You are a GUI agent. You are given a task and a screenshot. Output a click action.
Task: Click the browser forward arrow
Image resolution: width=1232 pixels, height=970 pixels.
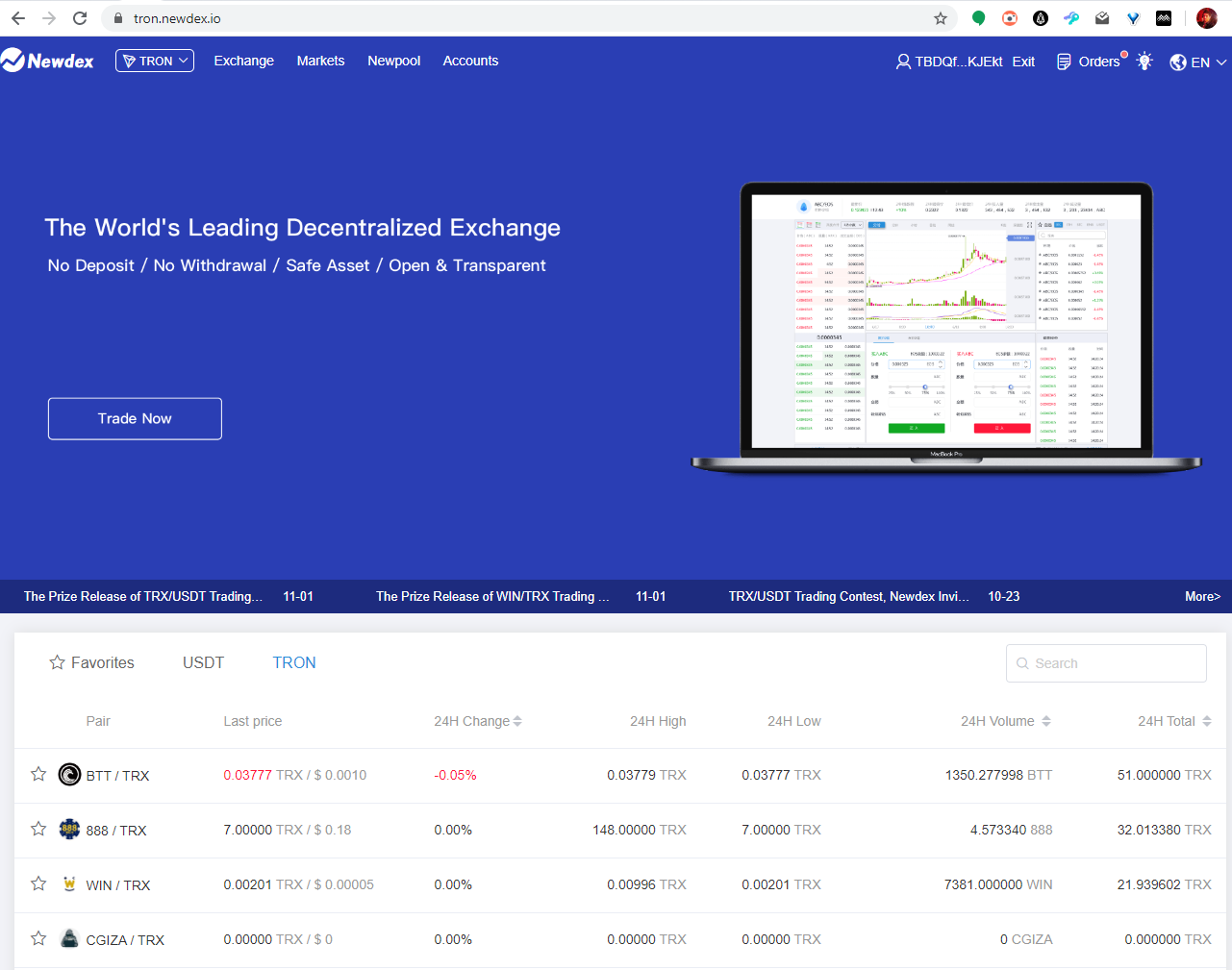point(49,18)
